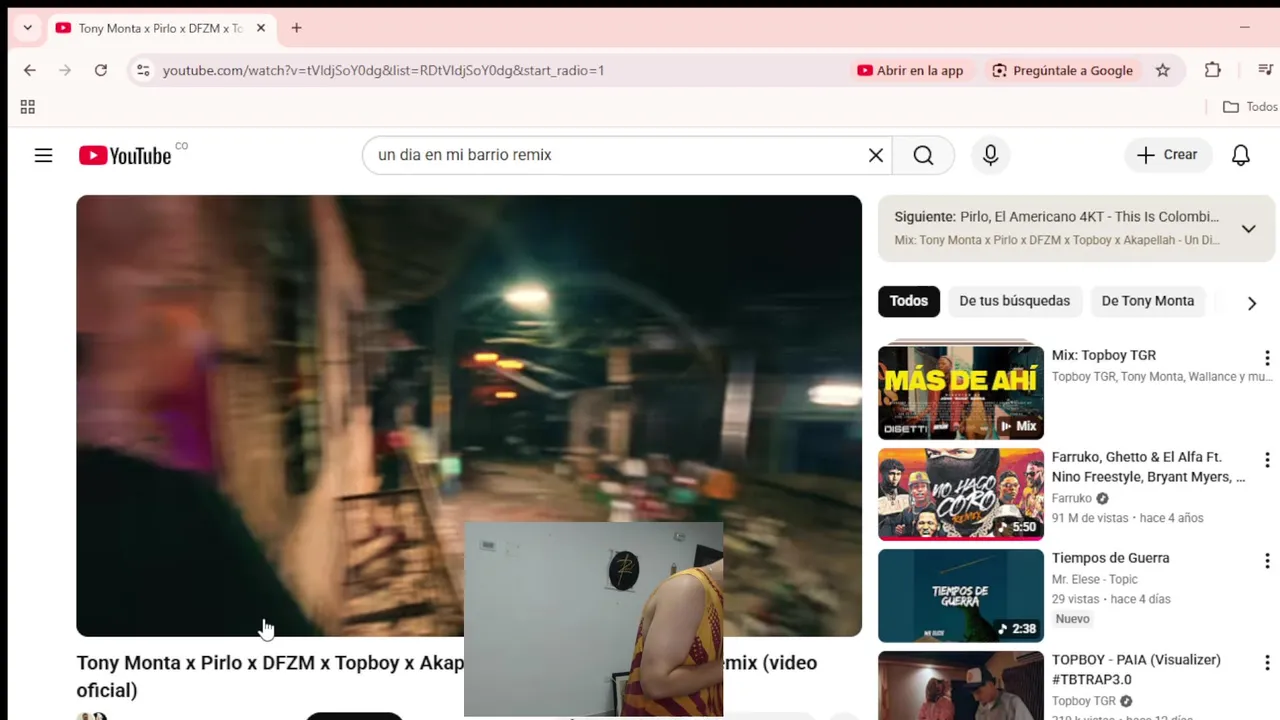Click Pregúntale a Google button
The image size is (1280, 720).
tap(1062, 70)
